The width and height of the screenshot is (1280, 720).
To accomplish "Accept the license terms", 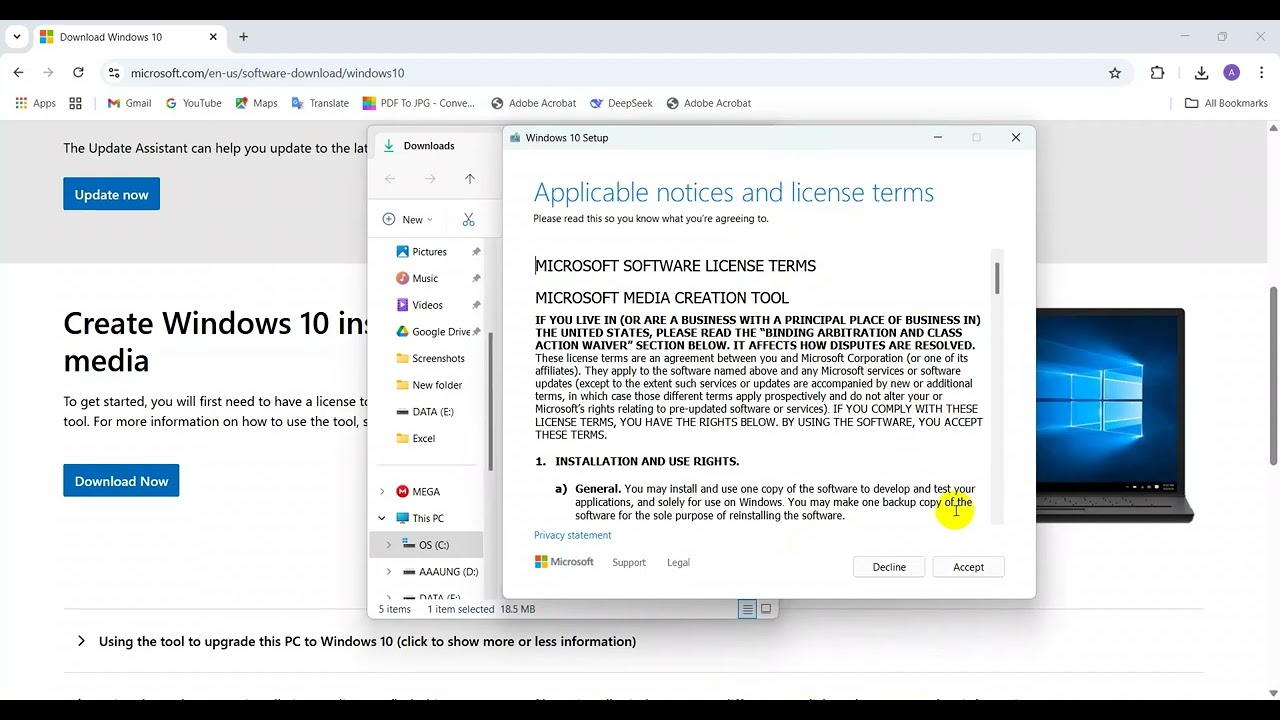I will [968, 567].
